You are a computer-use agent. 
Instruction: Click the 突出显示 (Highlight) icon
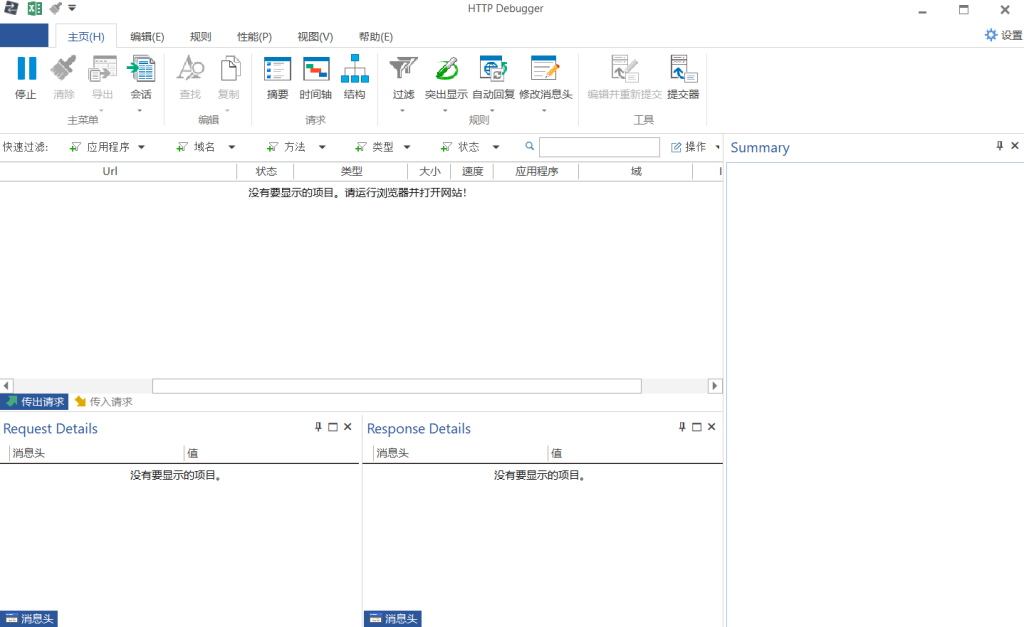(447, 69)
